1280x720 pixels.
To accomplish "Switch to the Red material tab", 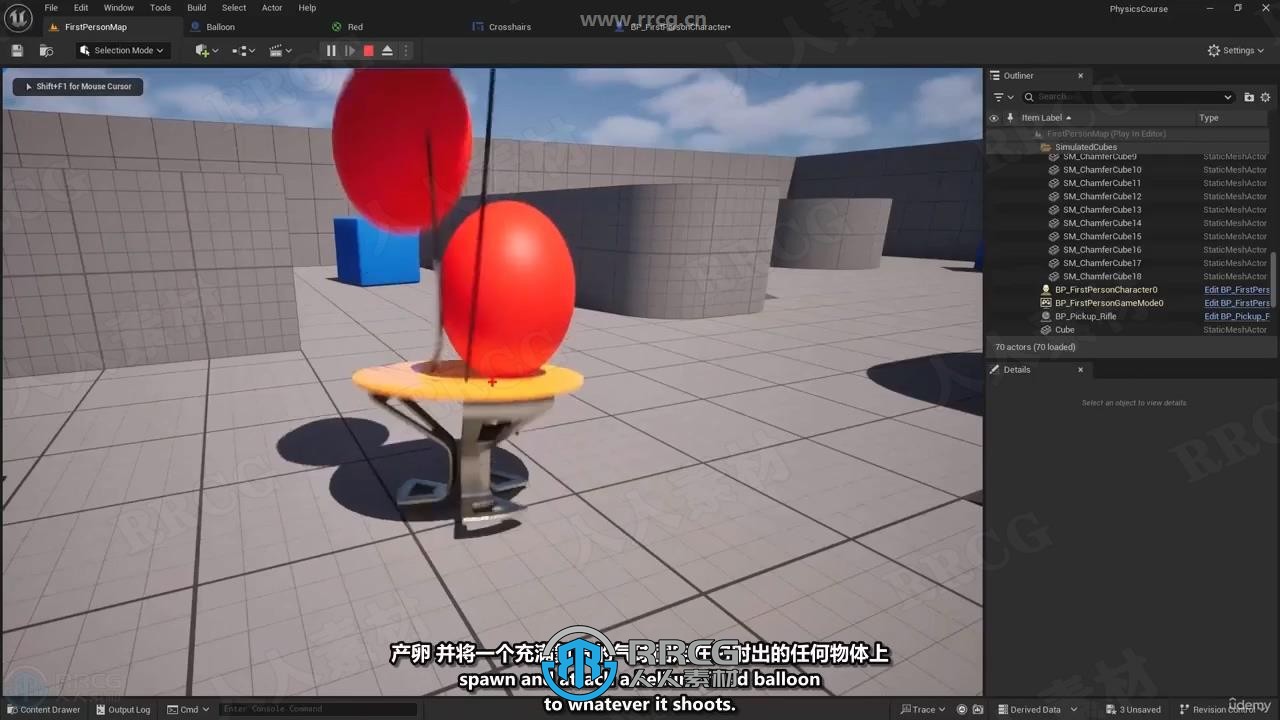I will click(355, 27).
